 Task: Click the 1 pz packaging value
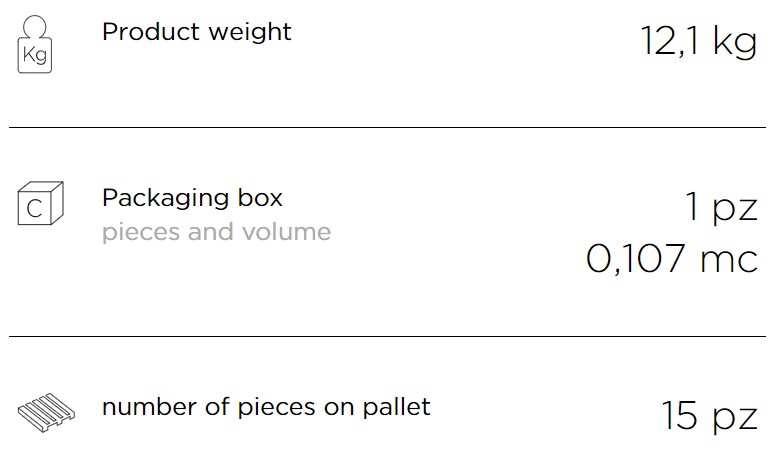[721, 207]
